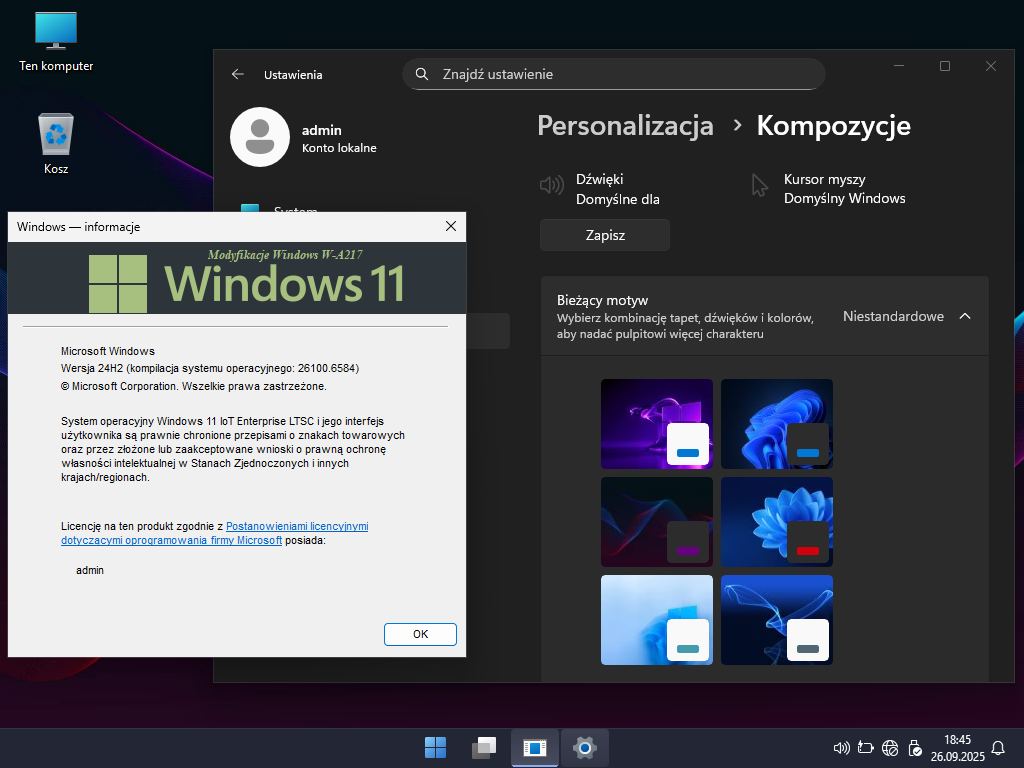The width and height of the screenshot is (1024, 768).
Task: Click the Settings back arrow
Action: click(x=238, y=74)
